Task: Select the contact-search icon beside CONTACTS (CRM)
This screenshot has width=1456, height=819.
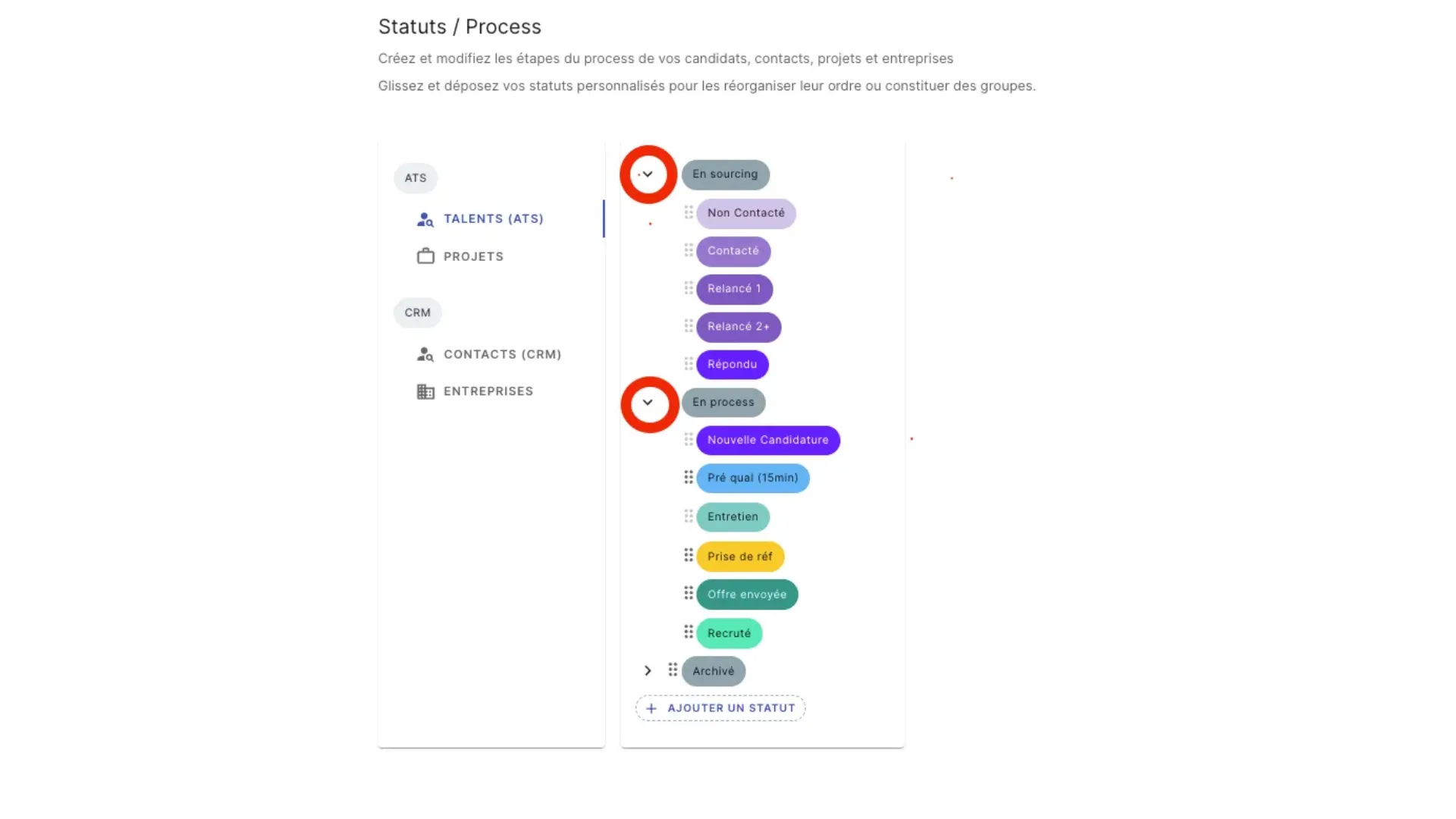Action: (x=425, y=354)
